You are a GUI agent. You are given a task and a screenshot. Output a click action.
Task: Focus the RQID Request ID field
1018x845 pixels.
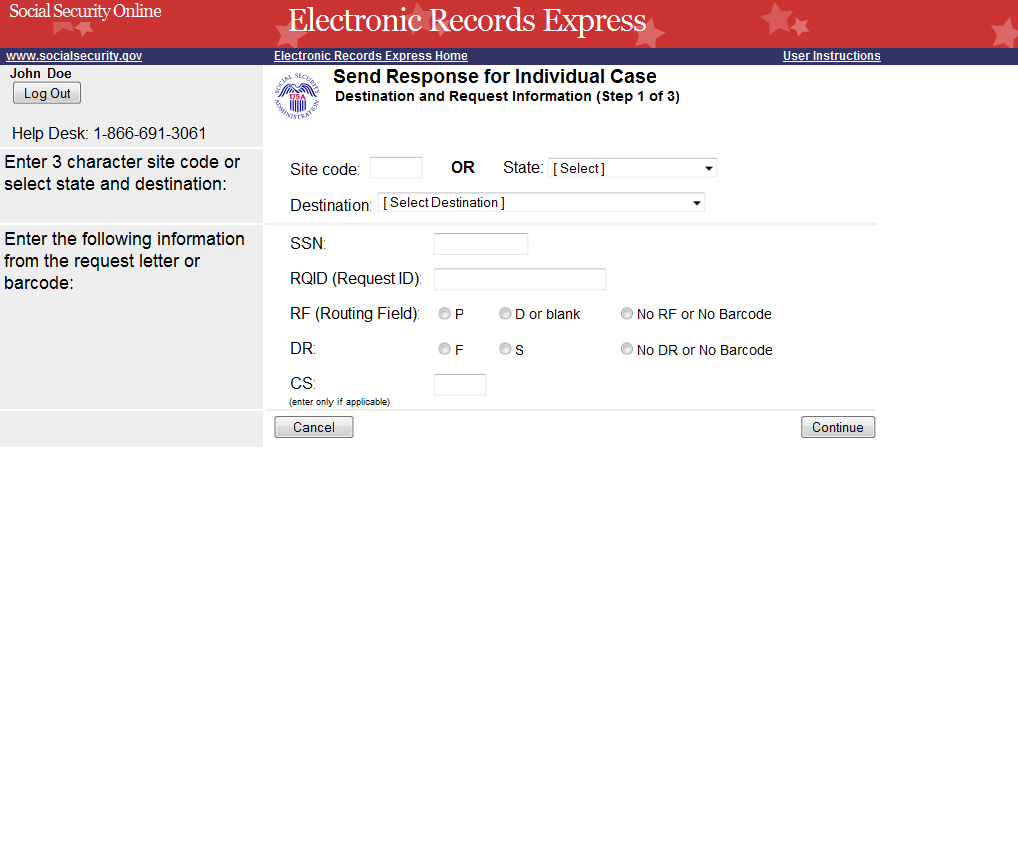(x=520, y=279)
